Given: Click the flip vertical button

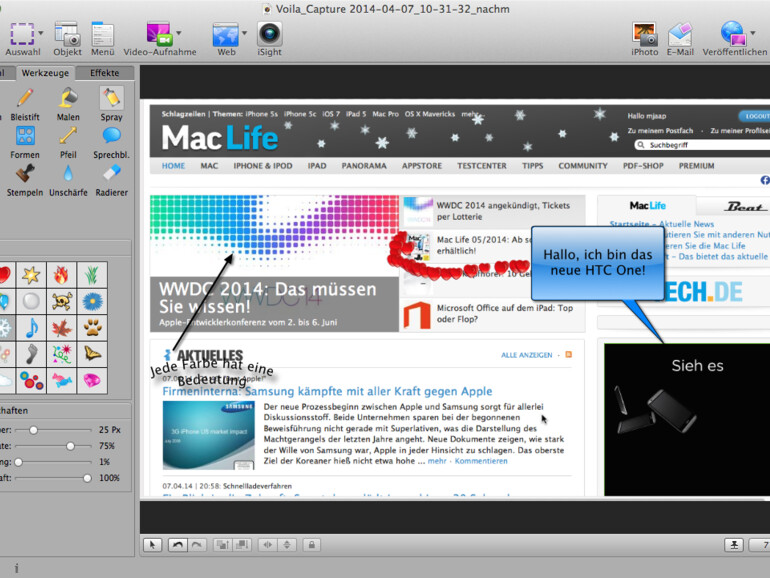Looking at the screenshot, I should [x=287, y=545].
